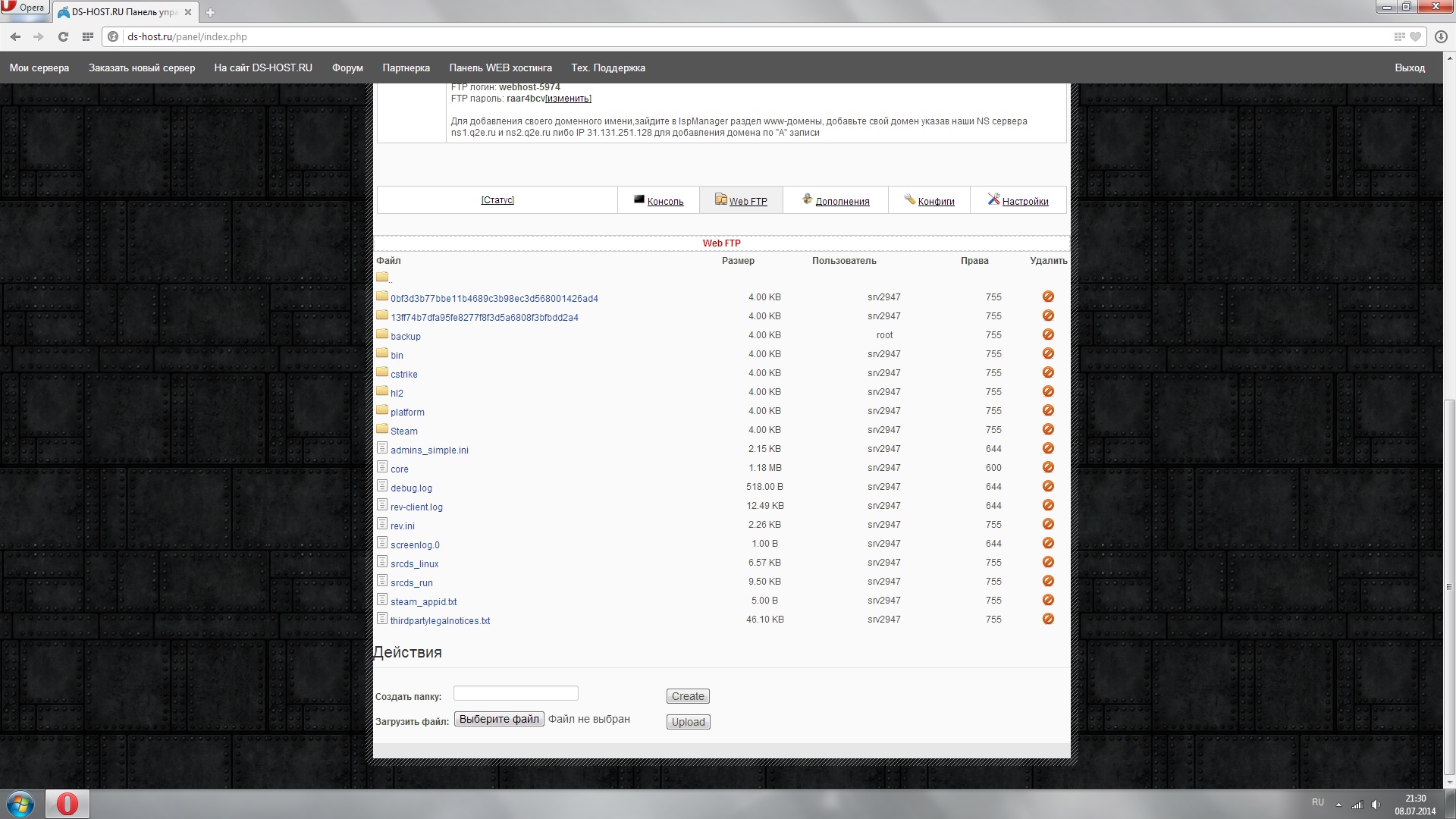The image size is (1456, 819).
Task: Click the downloads icon in address bar
Action: point(1440,36)
